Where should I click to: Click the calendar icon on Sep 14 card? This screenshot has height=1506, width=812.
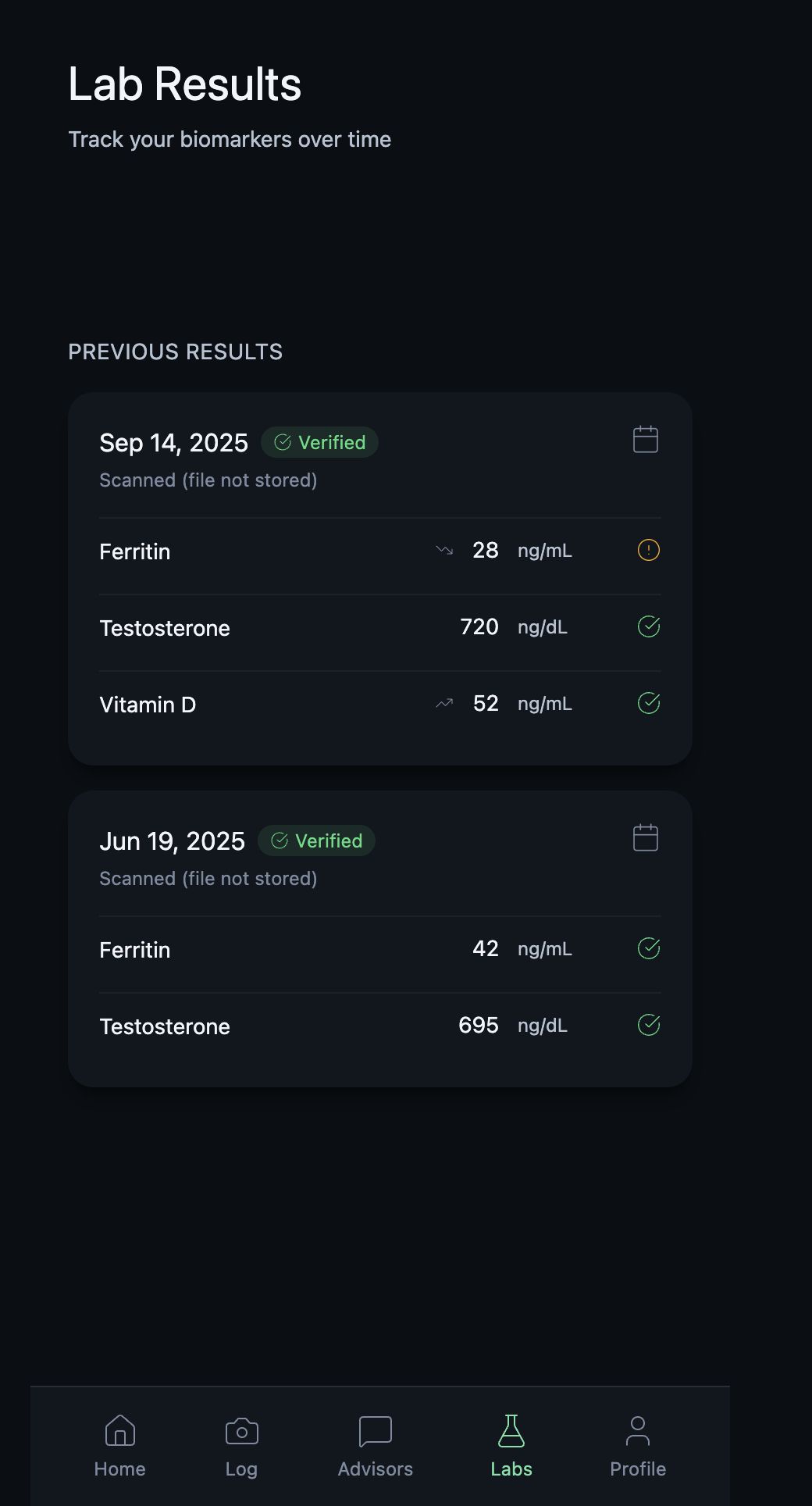coord(645,440)
